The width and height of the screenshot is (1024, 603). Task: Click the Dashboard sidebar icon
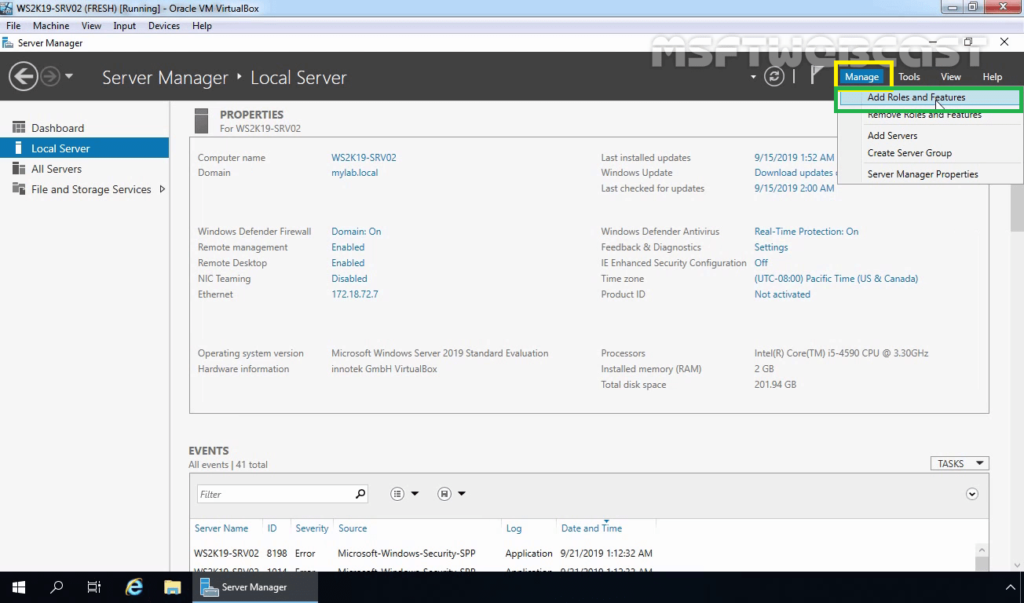pyautogui.click(x=18, y=127)
